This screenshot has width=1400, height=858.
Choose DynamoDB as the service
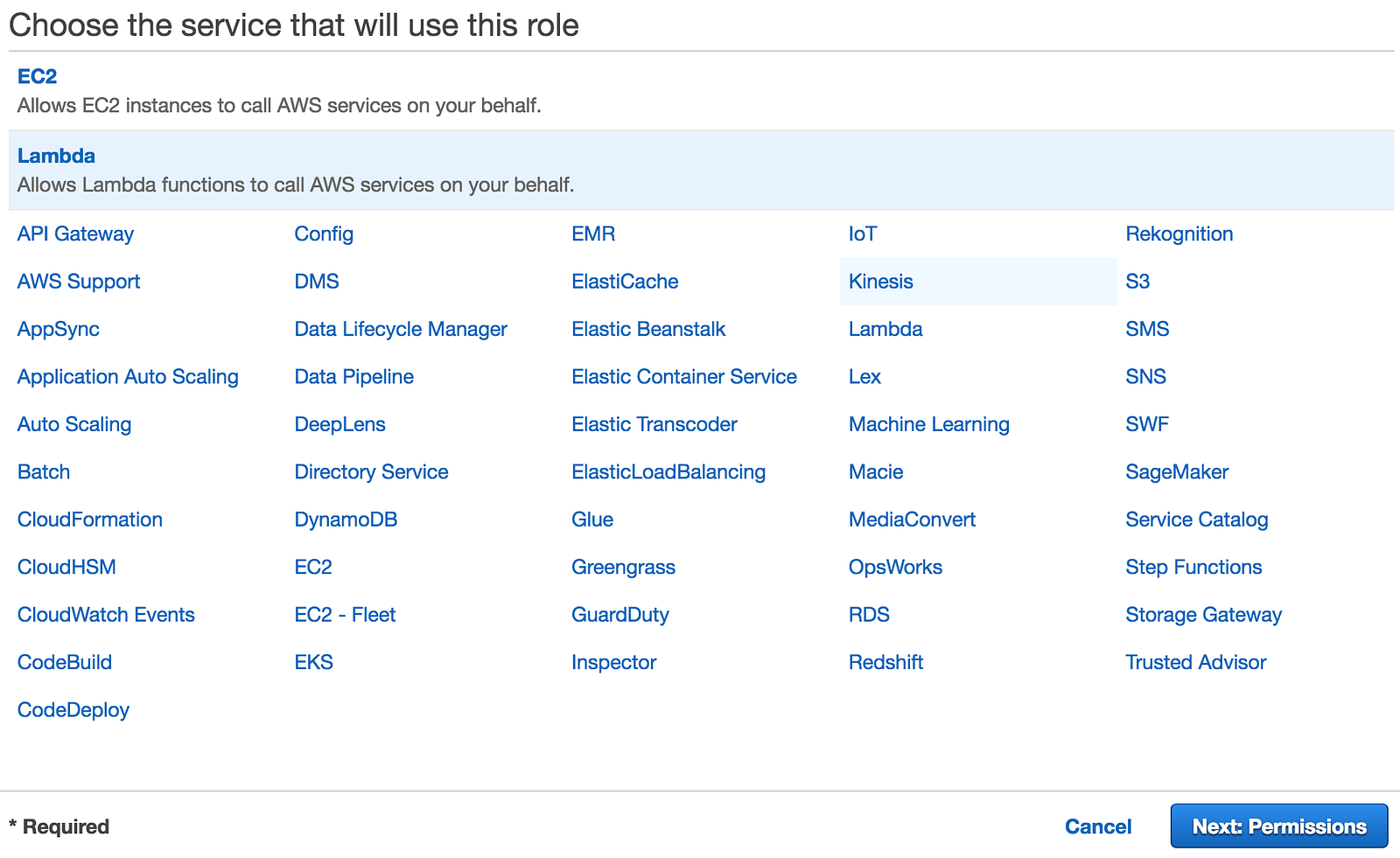[x=346, y=520]
